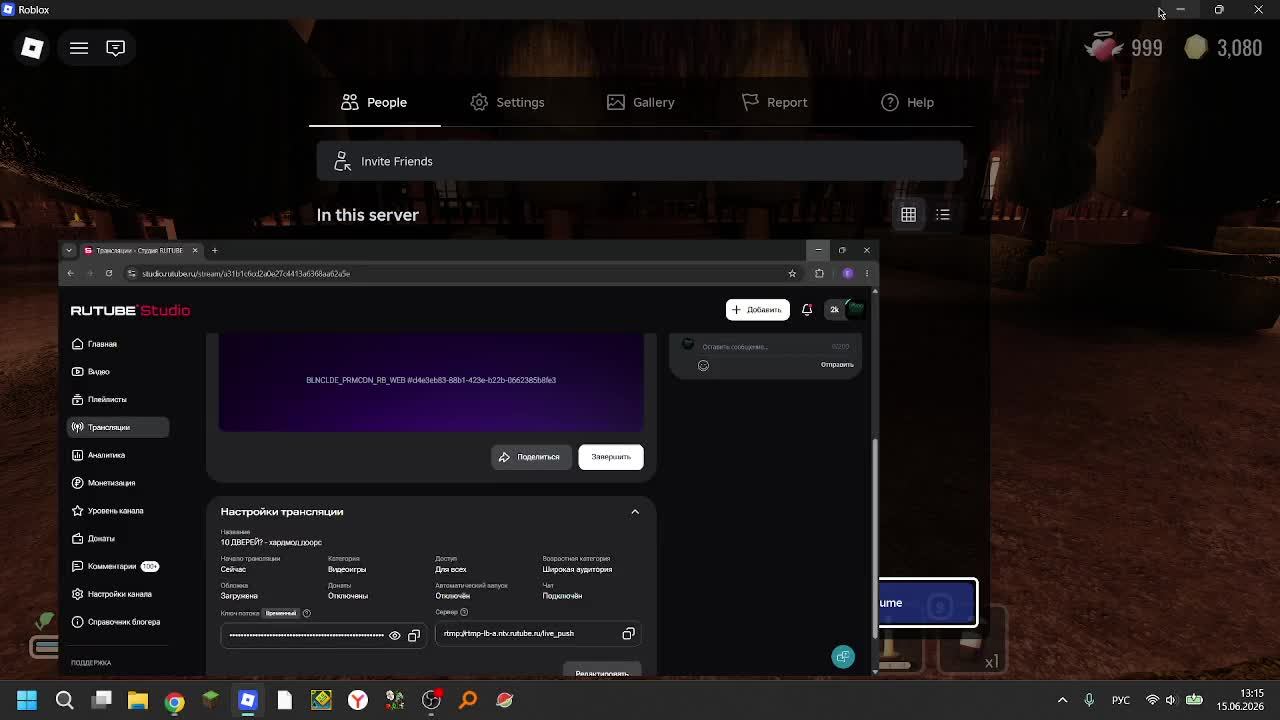Open Yandex Browser from the taskbar
The image size is (1280, 720).
(357, 700)
